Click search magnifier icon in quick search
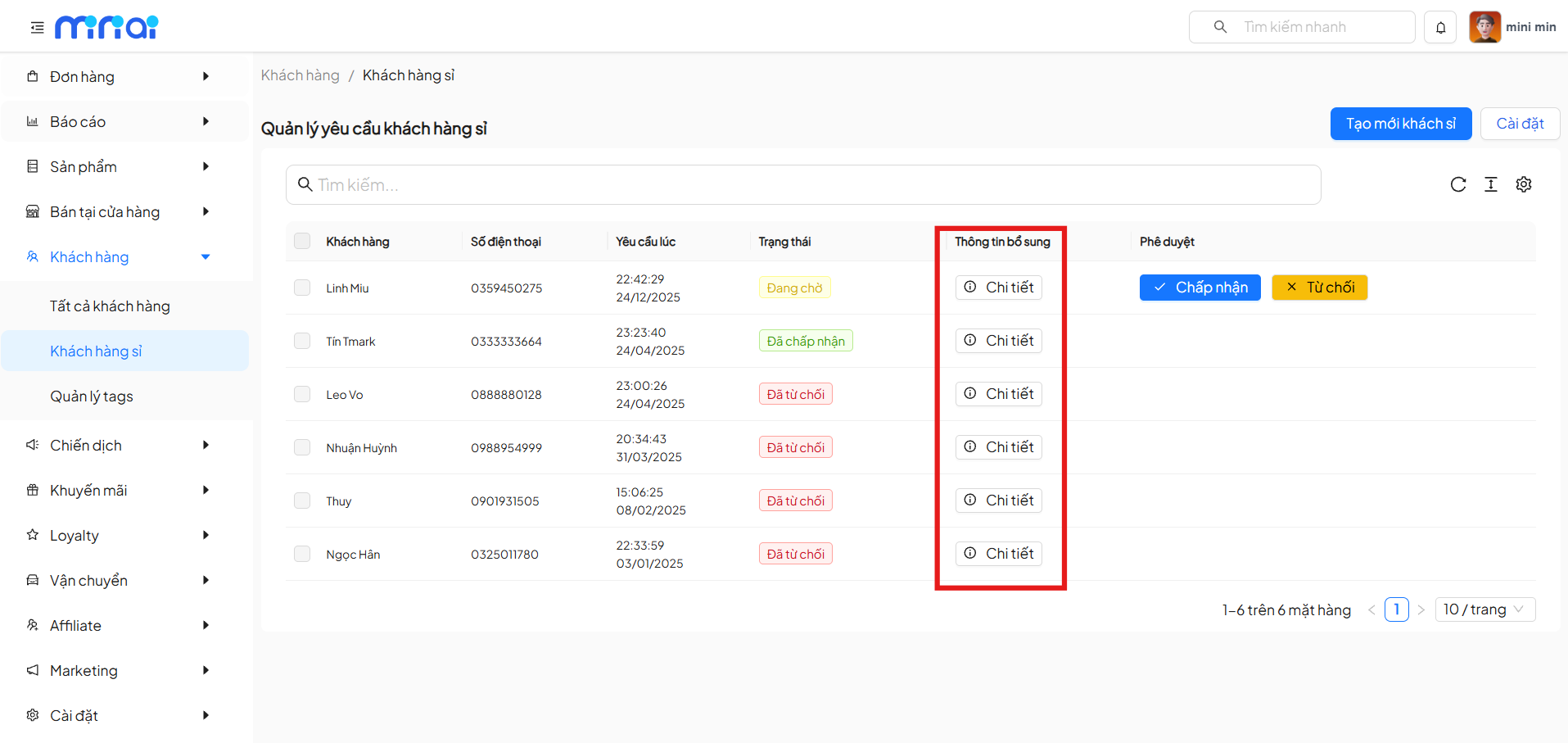This screenshot has height=743, width=1568. click(x=1220, y=27)
